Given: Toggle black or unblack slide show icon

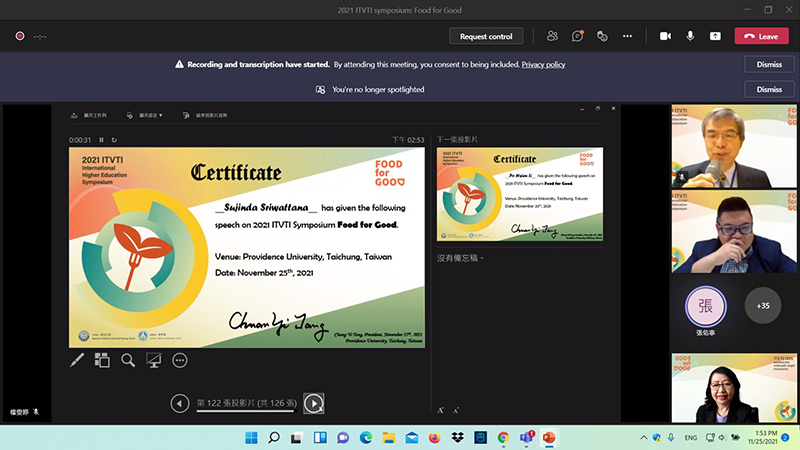Looking at the screenshot, I should tap(154, 360).
